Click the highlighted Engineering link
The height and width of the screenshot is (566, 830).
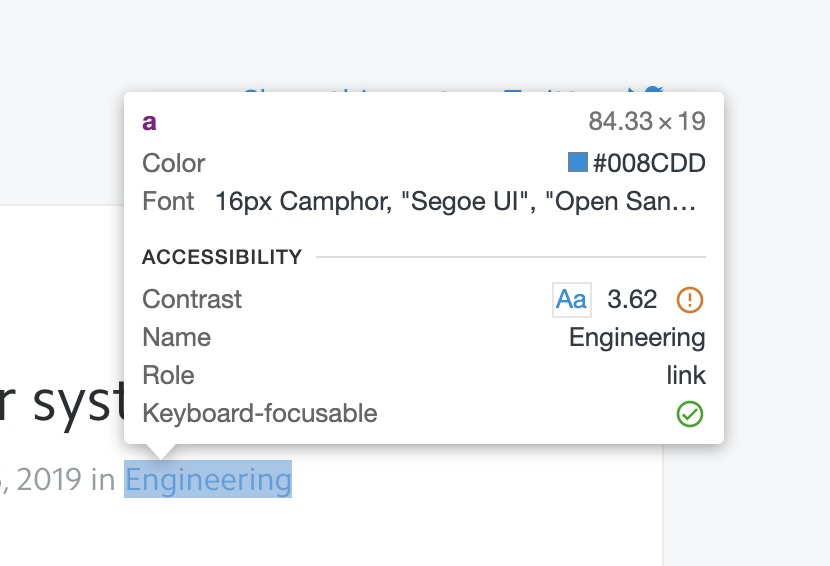208,480
